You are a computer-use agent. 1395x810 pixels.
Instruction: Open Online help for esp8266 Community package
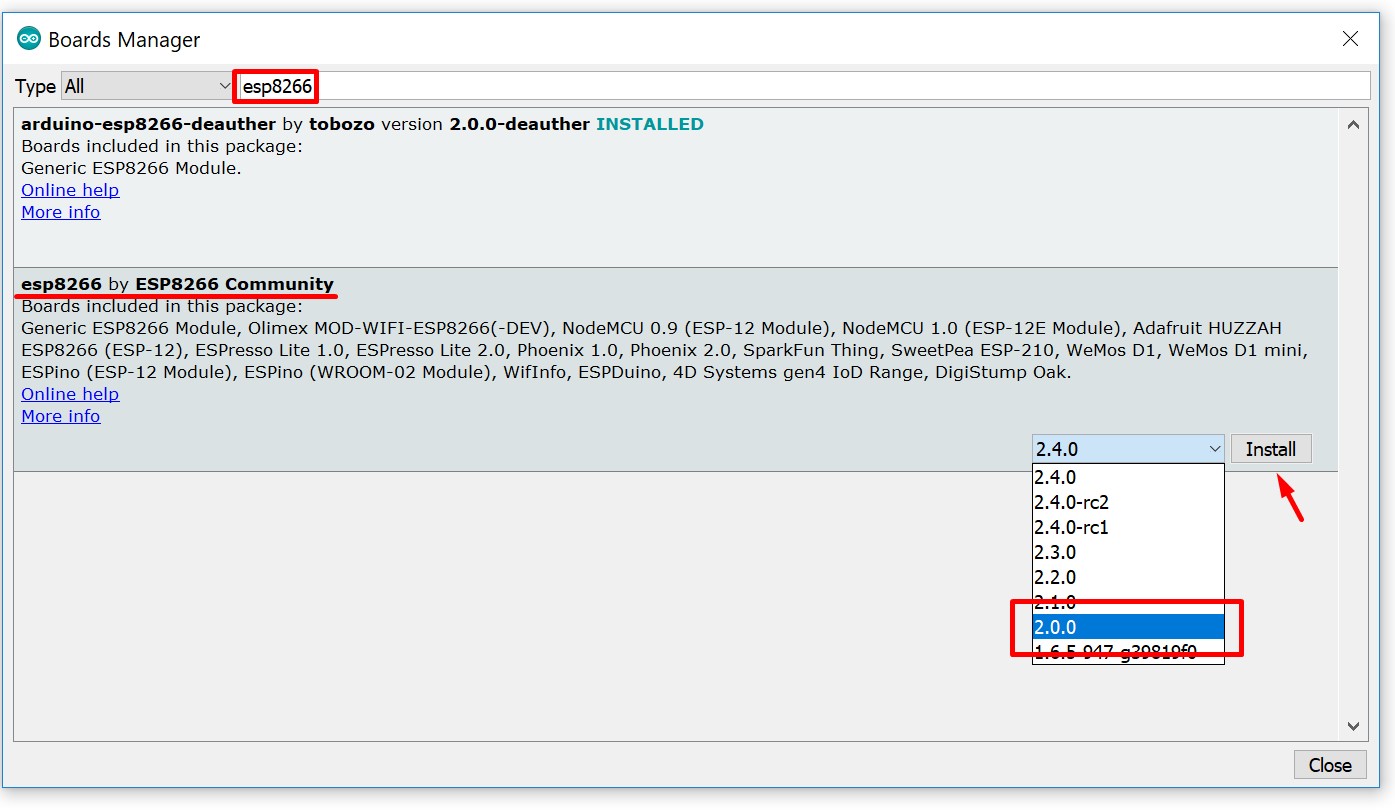[70, 394]
